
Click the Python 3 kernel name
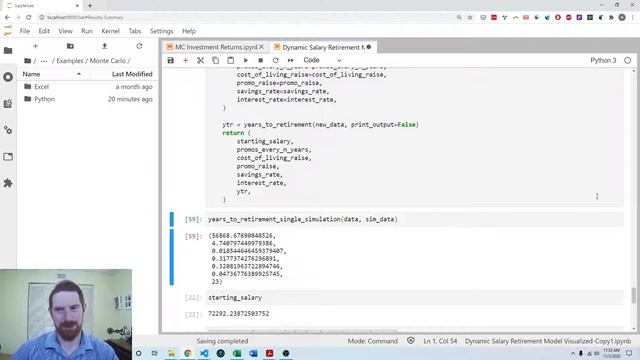pyautogui.click(x=603, y=60)
